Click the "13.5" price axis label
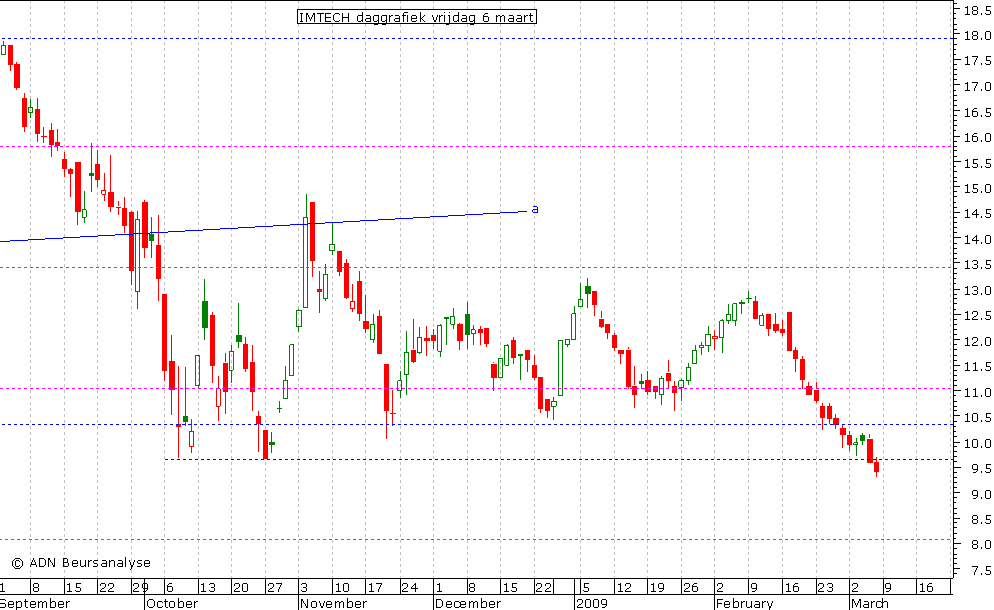 978,264
